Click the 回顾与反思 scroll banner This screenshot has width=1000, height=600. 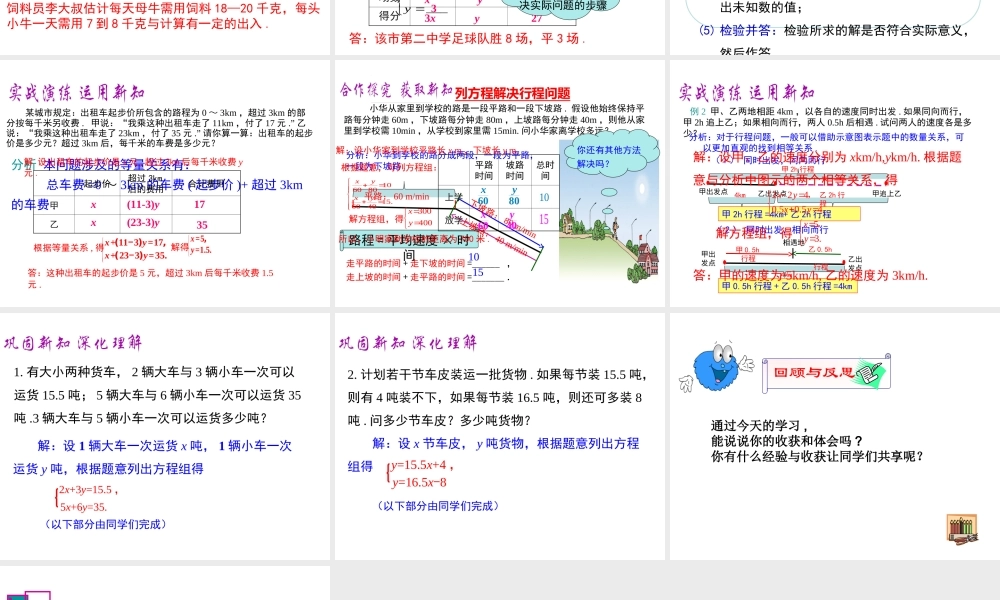pyautogui.click(x=827, y=373)
